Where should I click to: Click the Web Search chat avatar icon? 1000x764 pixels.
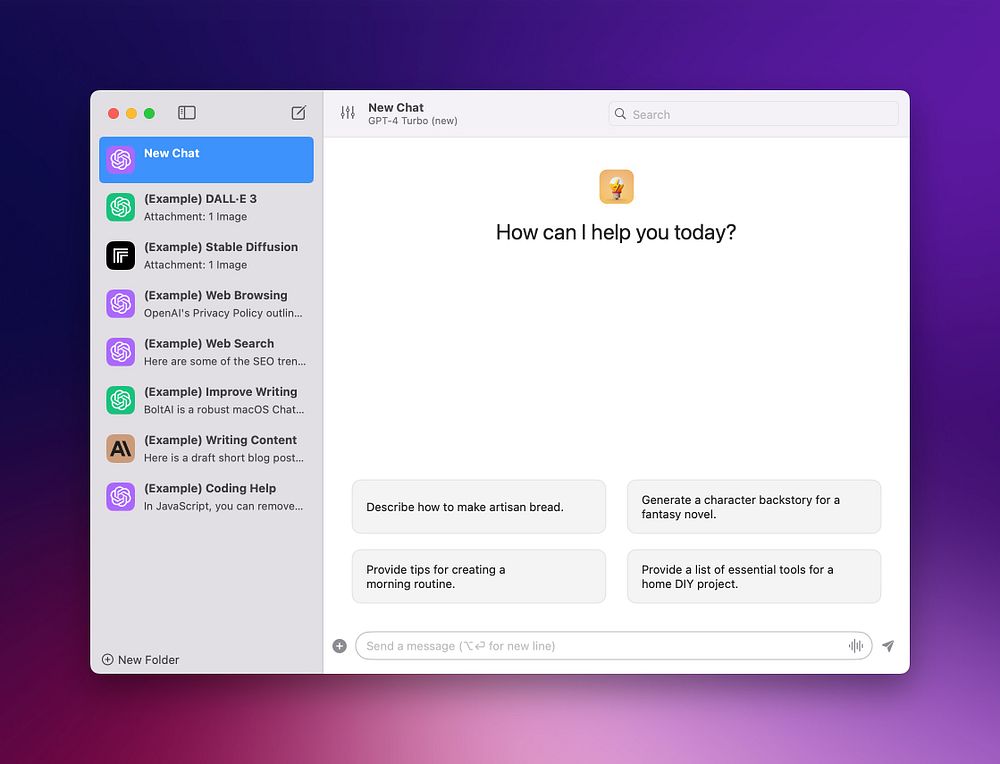point(121,352)
